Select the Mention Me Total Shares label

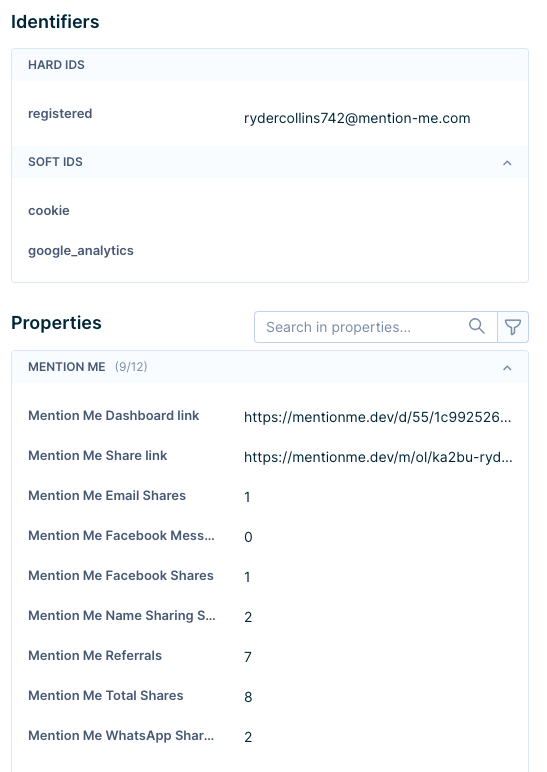pos(105,695)
